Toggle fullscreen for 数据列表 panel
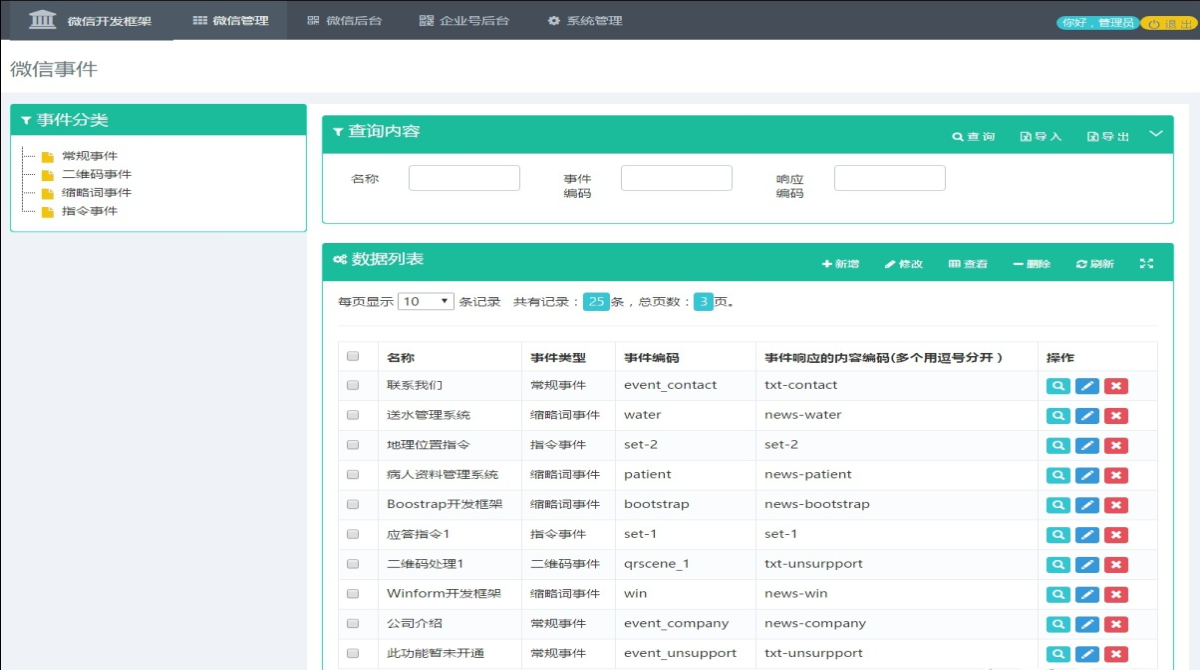This screenshot has width=1200, height=670. 1147,263
